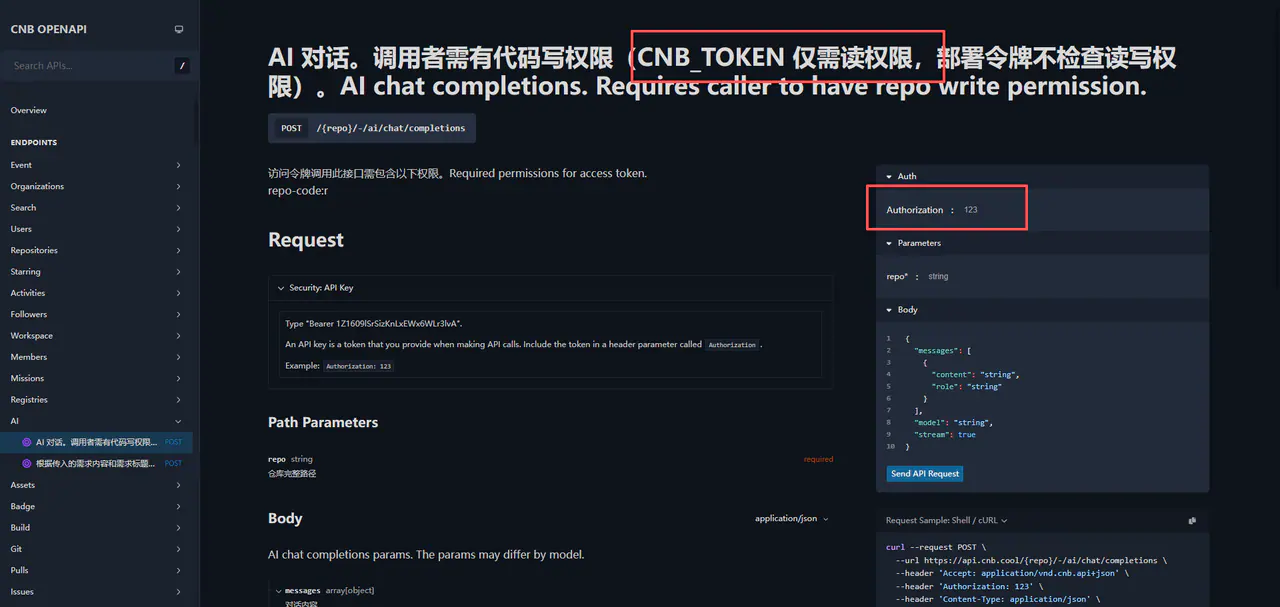1280x607 pixels.
Task: Expand the Assets endpoints group
Action: click(96, 485)
